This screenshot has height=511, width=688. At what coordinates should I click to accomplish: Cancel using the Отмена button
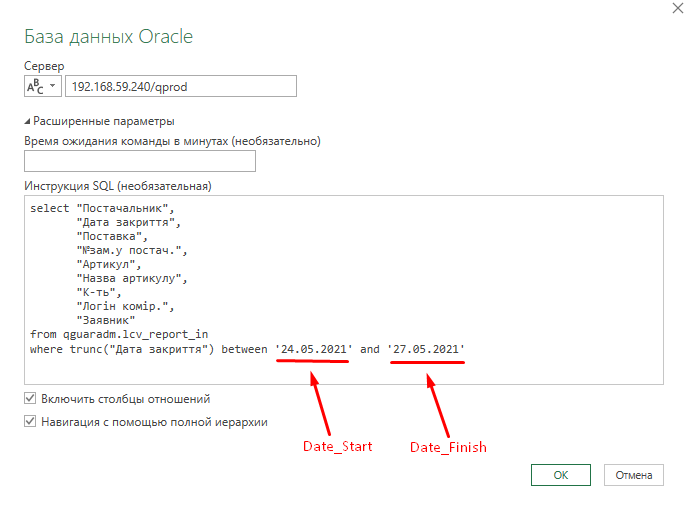click(x=634, y=475)
